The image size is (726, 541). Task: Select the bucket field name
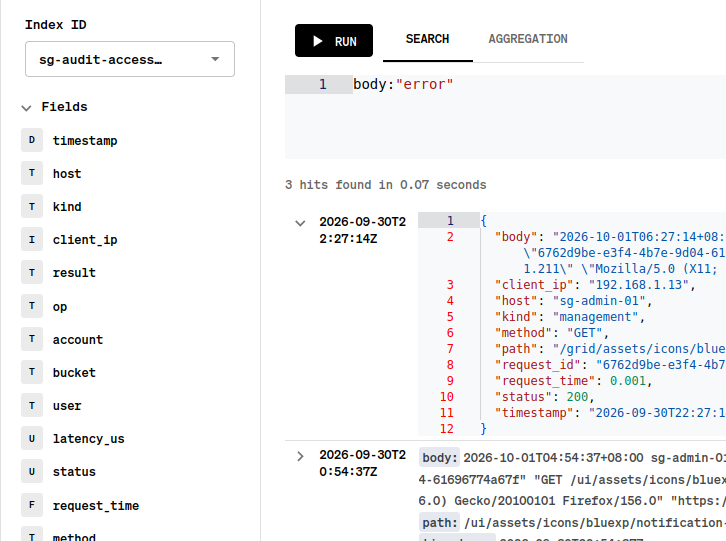pos(74,372)
